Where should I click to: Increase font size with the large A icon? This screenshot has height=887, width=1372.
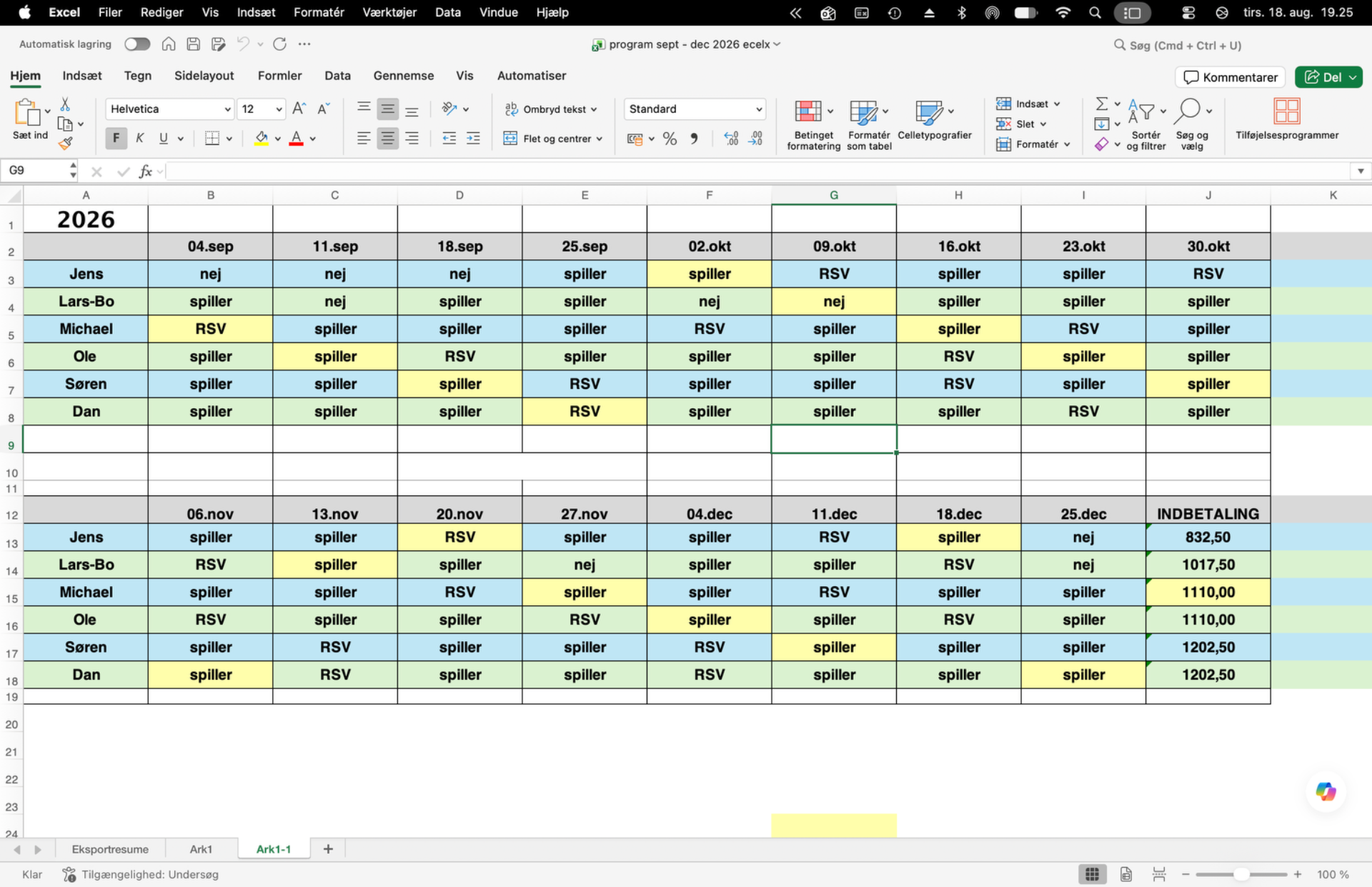[299, 109]
